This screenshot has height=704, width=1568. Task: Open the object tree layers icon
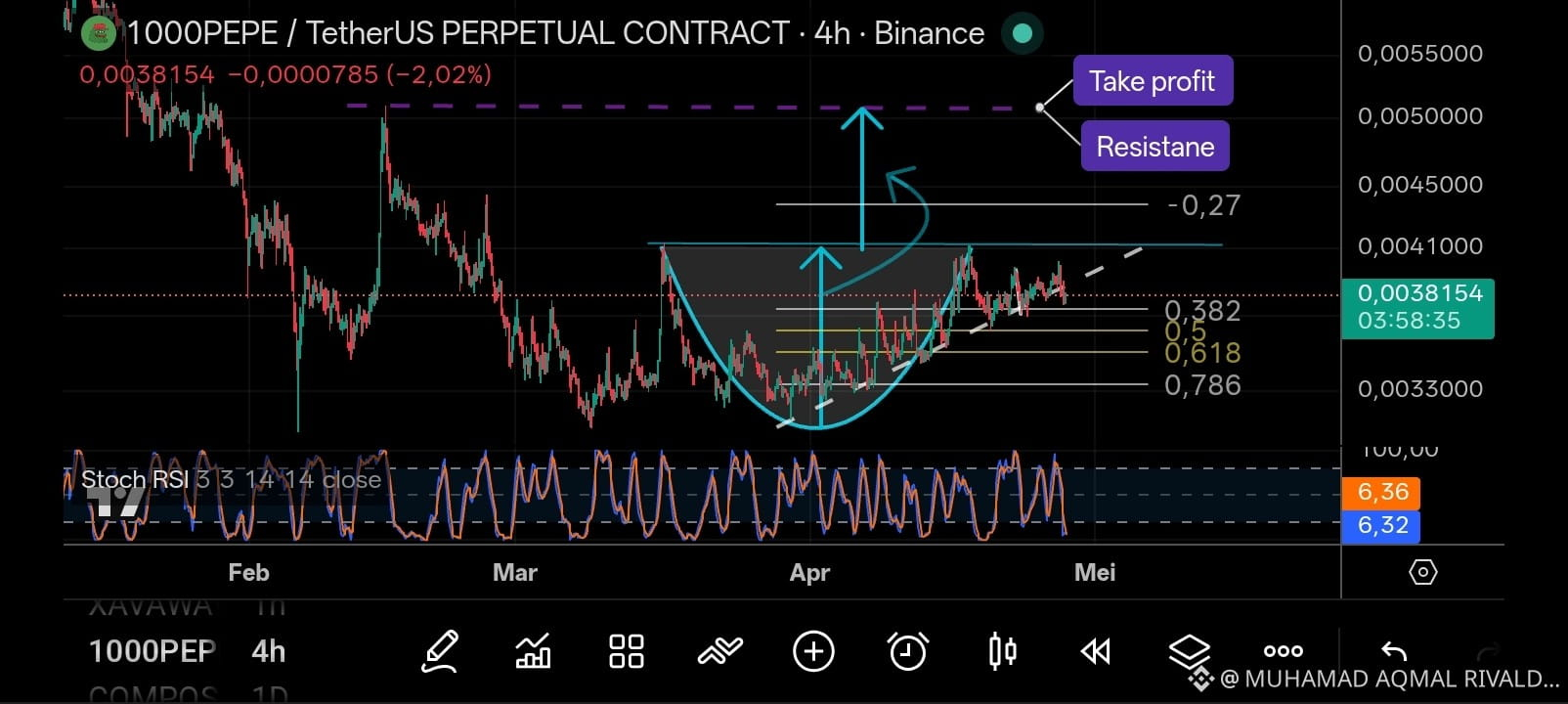1190,649
